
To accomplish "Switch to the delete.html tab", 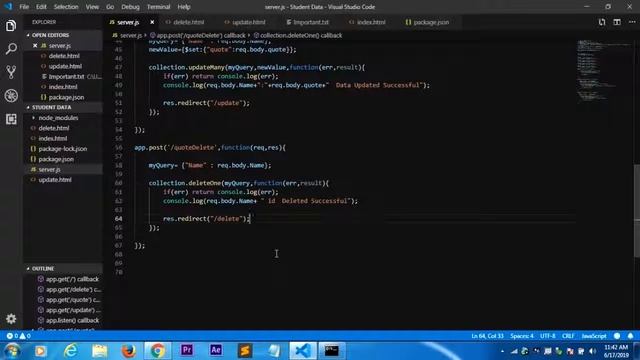I will tap(188, 22).
